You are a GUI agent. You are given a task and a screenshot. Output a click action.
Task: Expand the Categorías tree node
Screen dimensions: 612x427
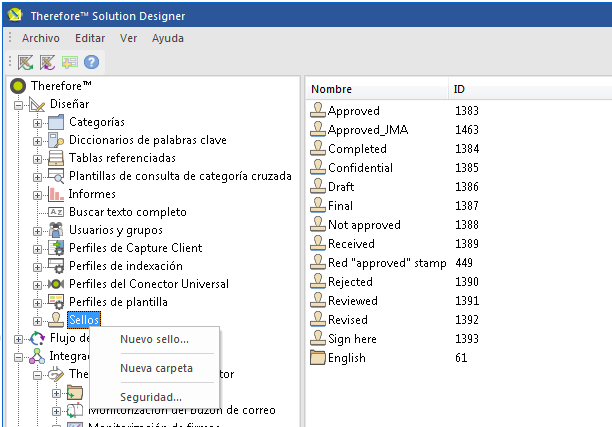tap(38, 122)
